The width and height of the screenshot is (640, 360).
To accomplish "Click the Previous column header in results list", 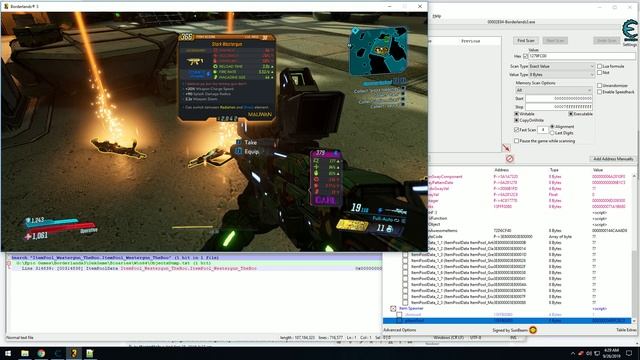I will 470,41.
